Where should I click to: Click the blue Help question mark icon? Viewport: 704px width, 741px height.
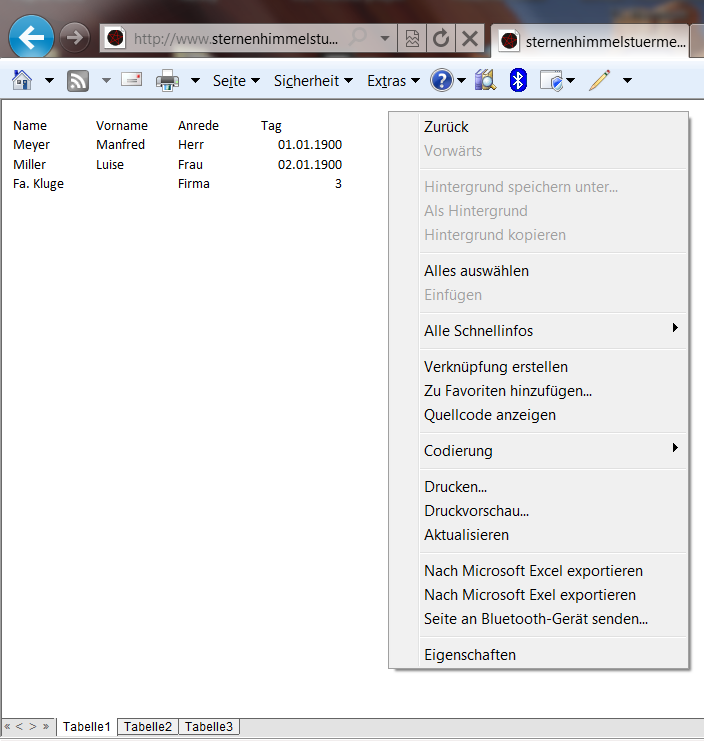(441, 81)
